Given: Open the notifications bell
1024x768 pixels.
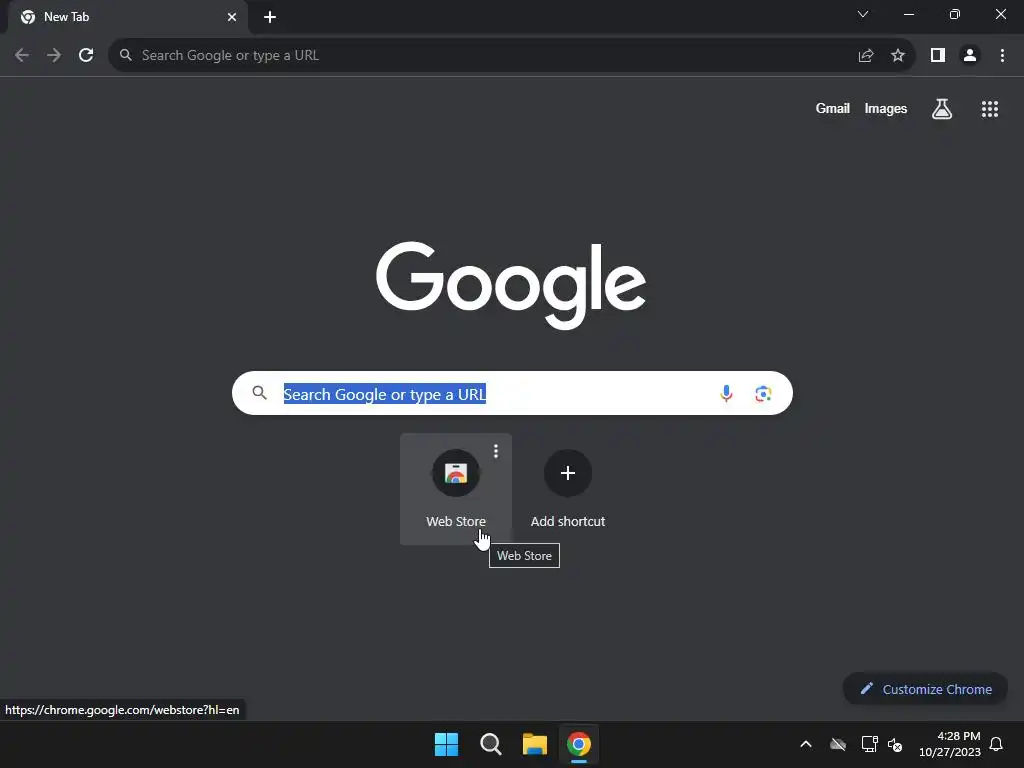Looking at the screenshot, I should (997, 744).
